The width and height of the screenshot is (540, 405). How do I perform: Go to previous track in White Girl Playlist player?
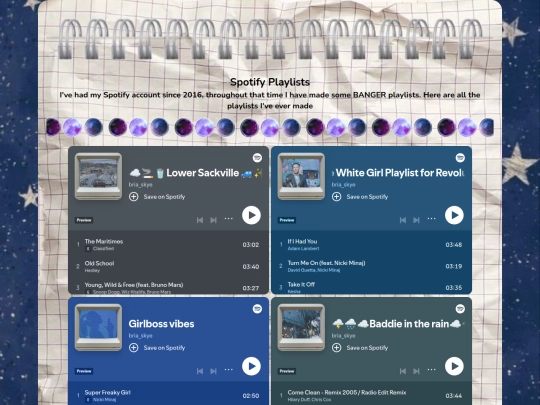pos(403,220)
